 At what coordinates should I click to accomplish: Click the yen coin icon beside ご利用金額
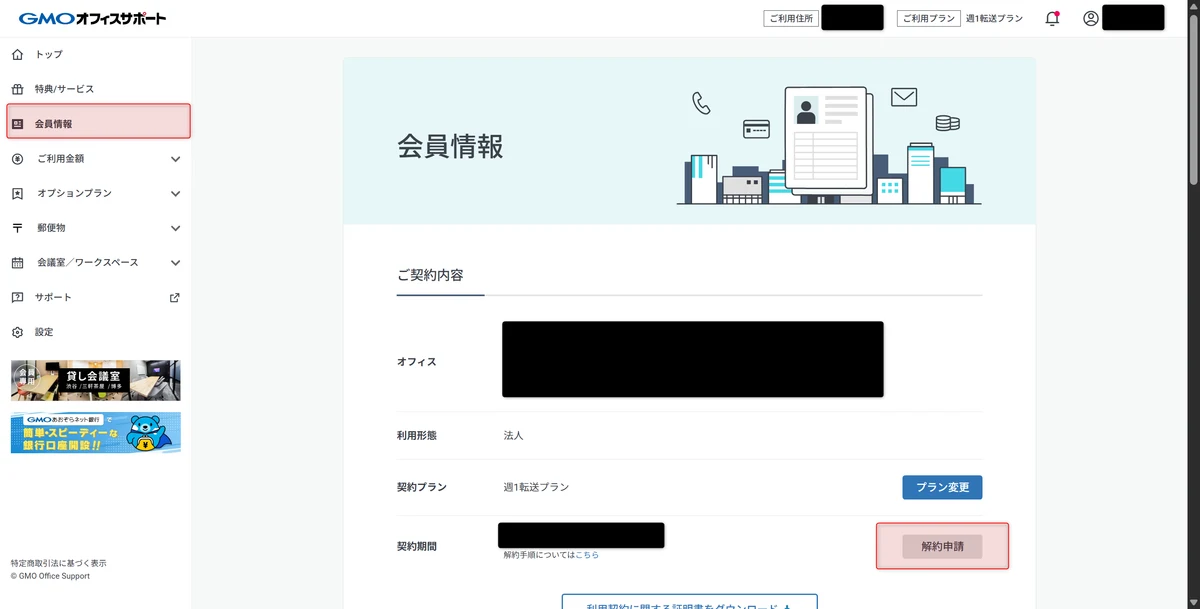tap(17, 158)
